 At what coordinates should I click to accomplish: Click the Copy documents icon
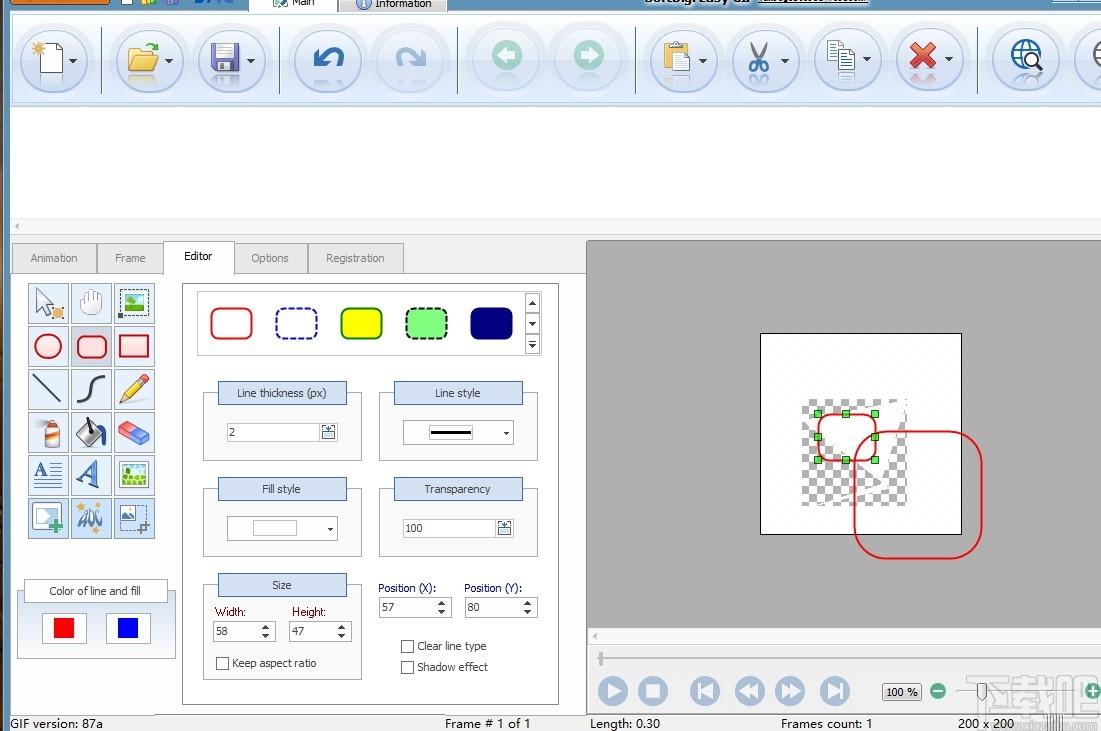click(x=840, y=56)
